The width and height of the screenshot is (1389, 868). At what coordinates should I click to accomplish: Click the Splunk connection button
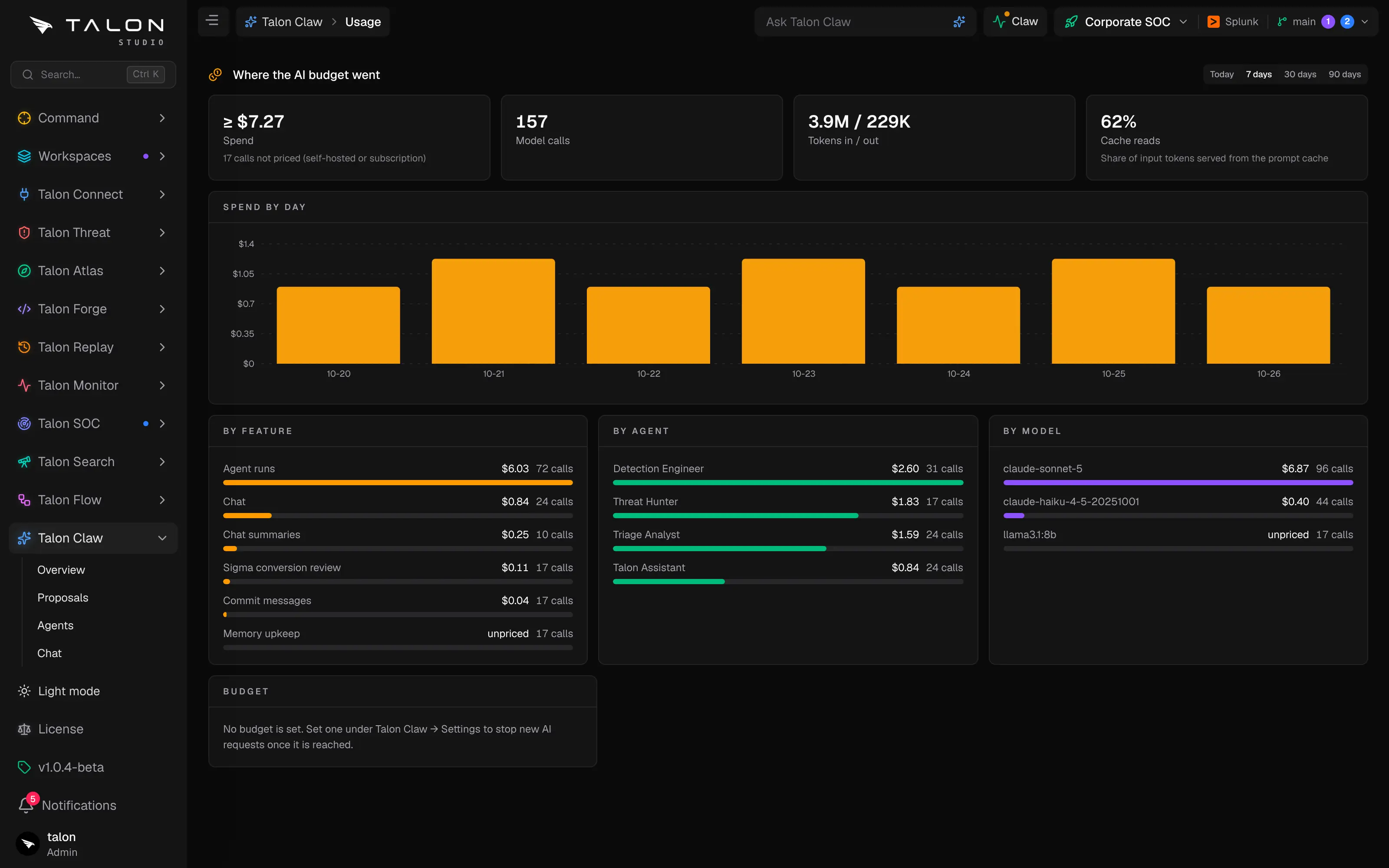1233,22
